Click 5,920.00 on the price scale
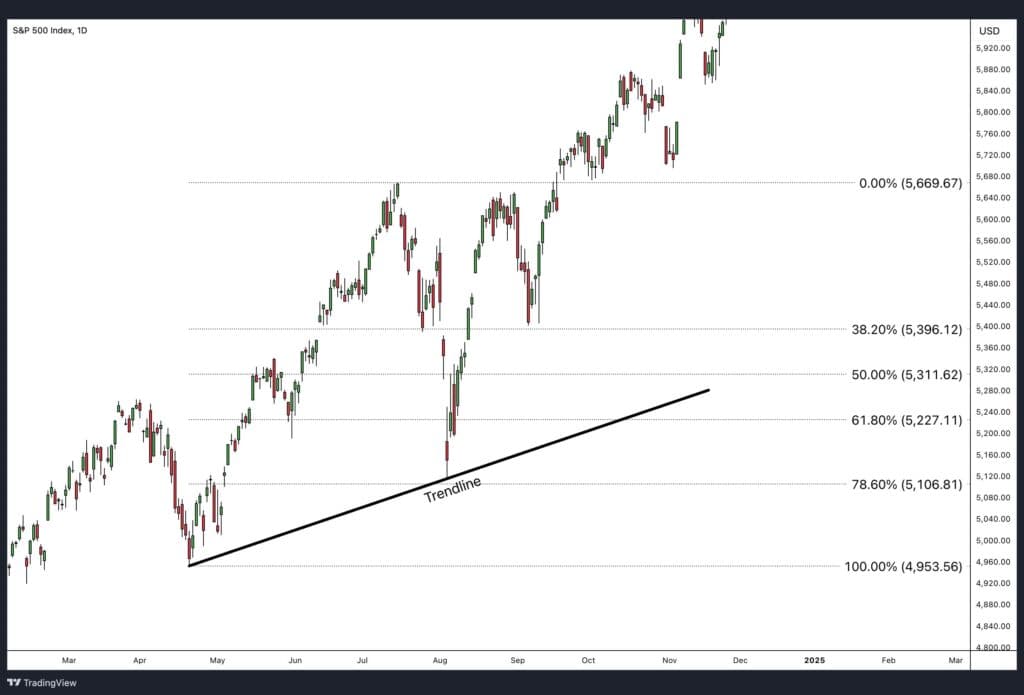Viewport: 1024px width, 695px height. [x=993, y=48]
